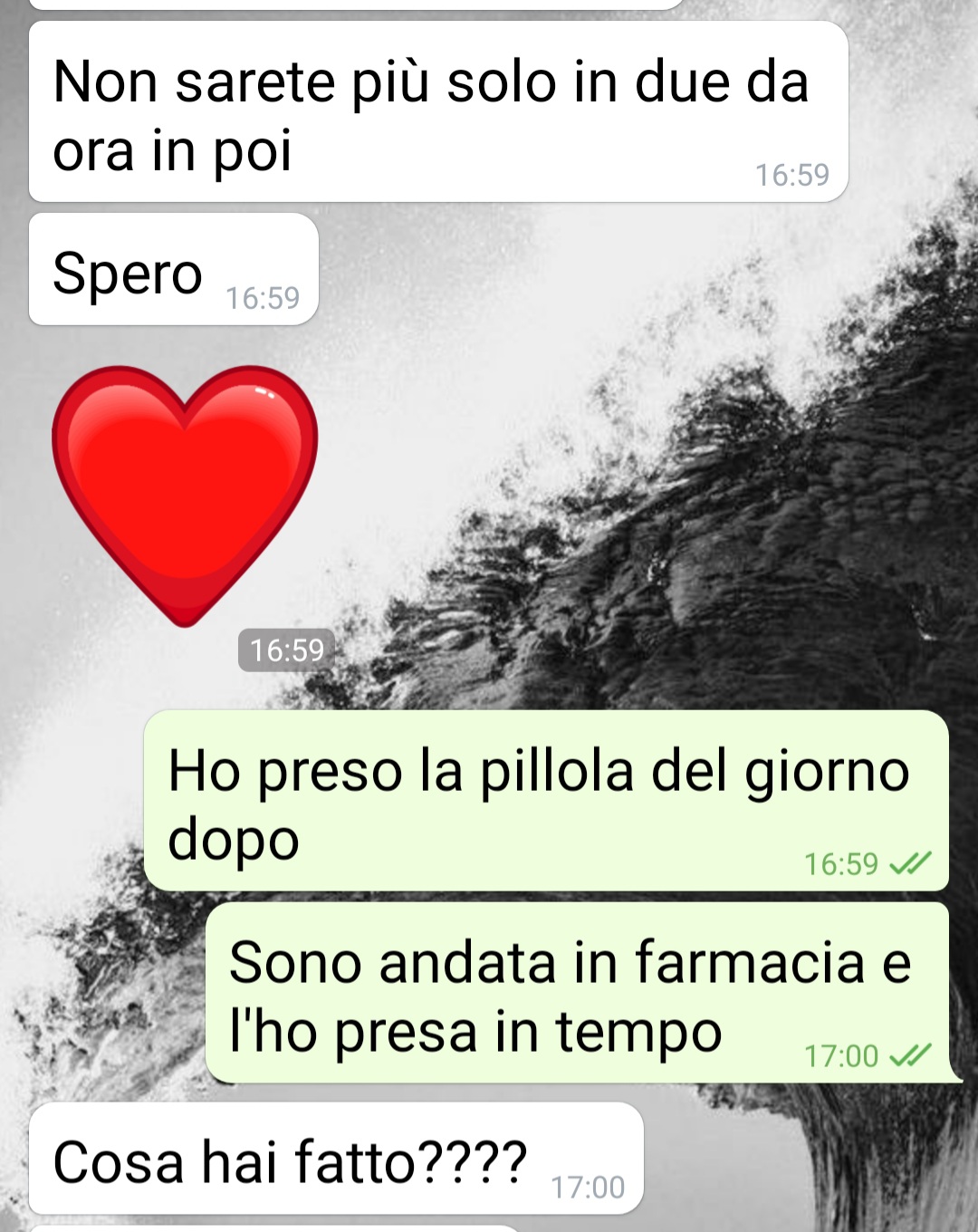The width and height of the screenshot is (978, 1232).
Task: Select the 'Cosa hai fatto????' message
Action: (x=336, y=1159)
